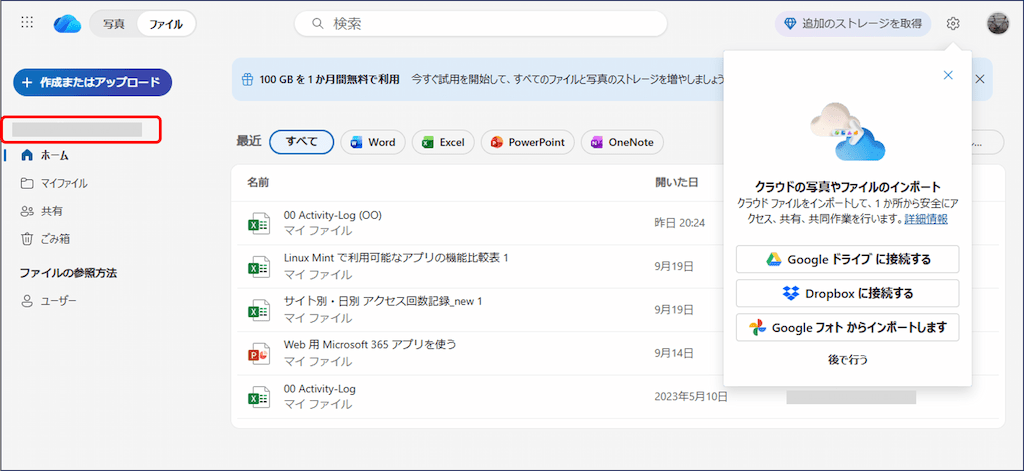Sort by the 名前 column header
Viewport: 1024px width, 471px height.
click(x=257, y=182)
